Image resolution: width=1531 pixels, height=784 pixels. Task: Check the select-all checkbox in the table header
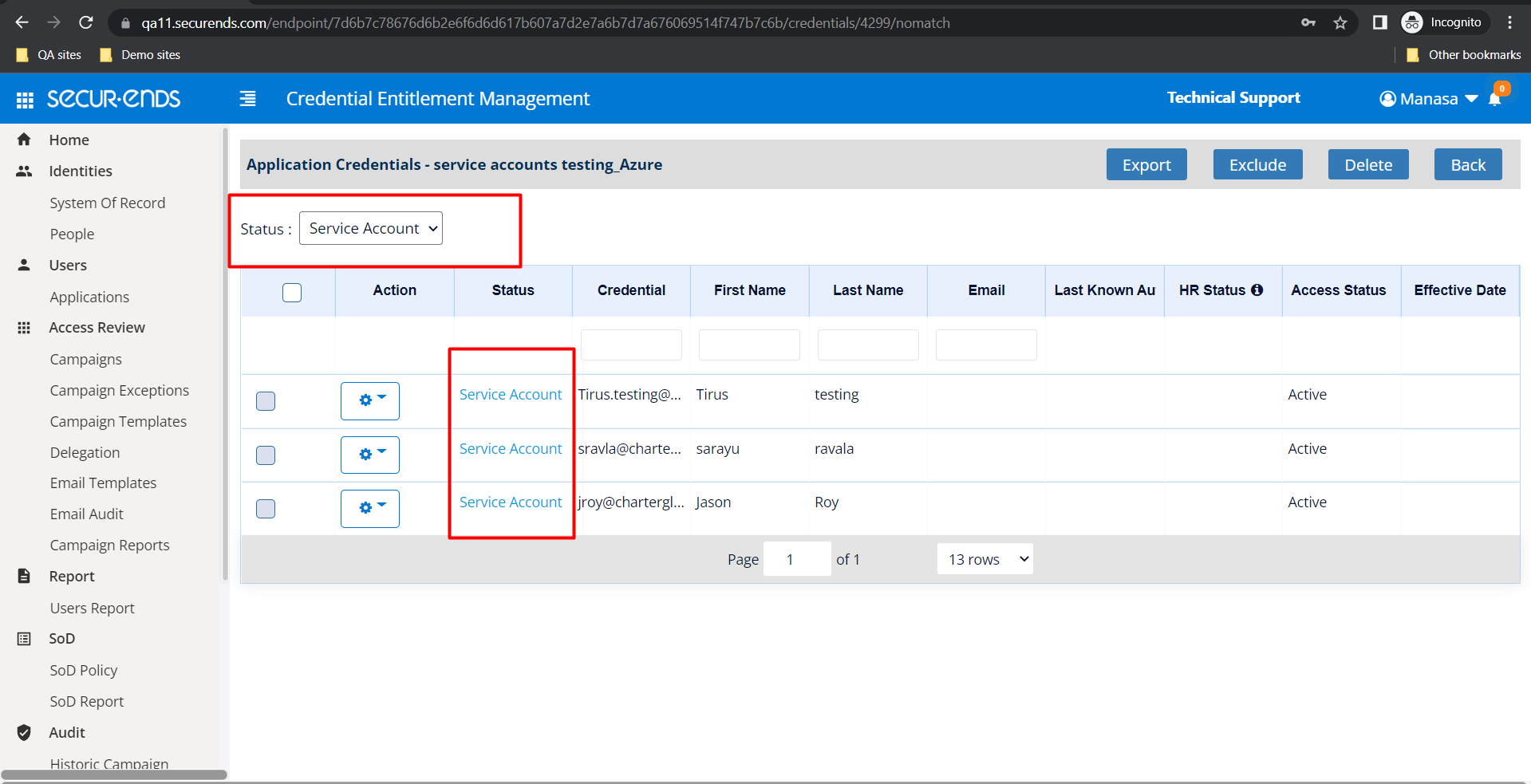291,293
